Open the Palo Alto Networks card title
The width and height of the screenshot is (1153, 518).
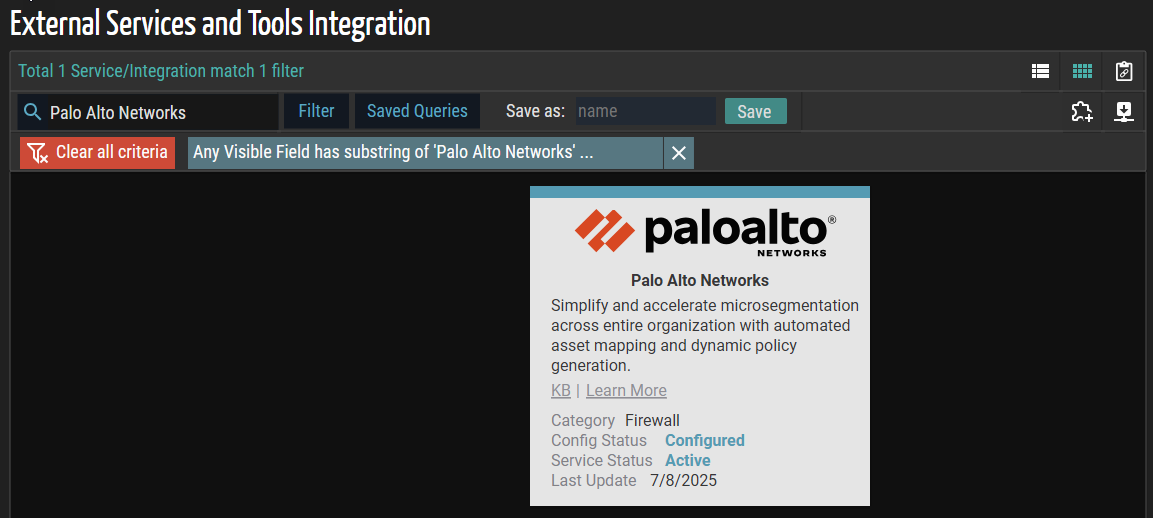tap(700, 280)
